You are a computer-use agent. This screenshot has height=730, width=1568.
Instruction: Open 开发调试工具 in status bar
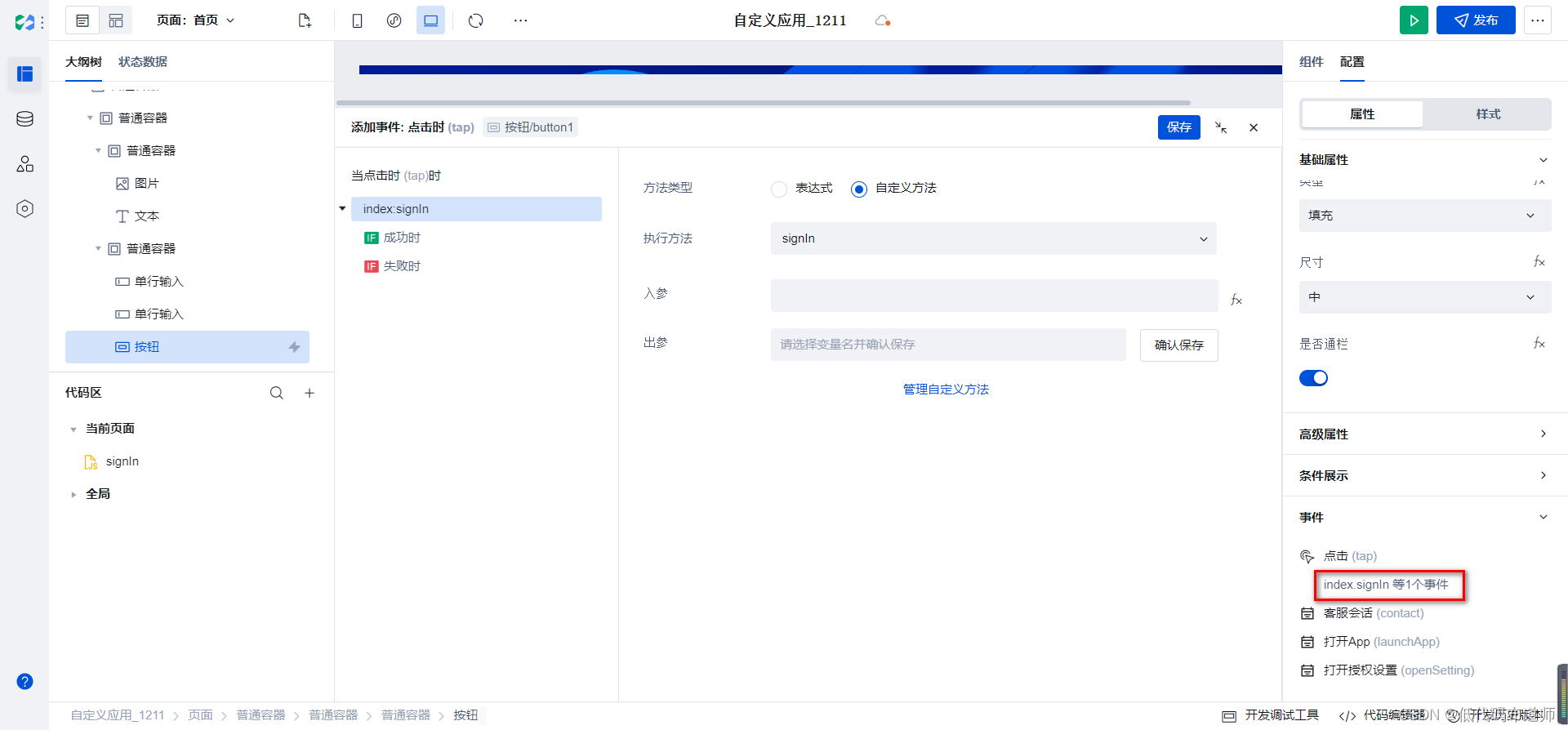(1271, 715)
